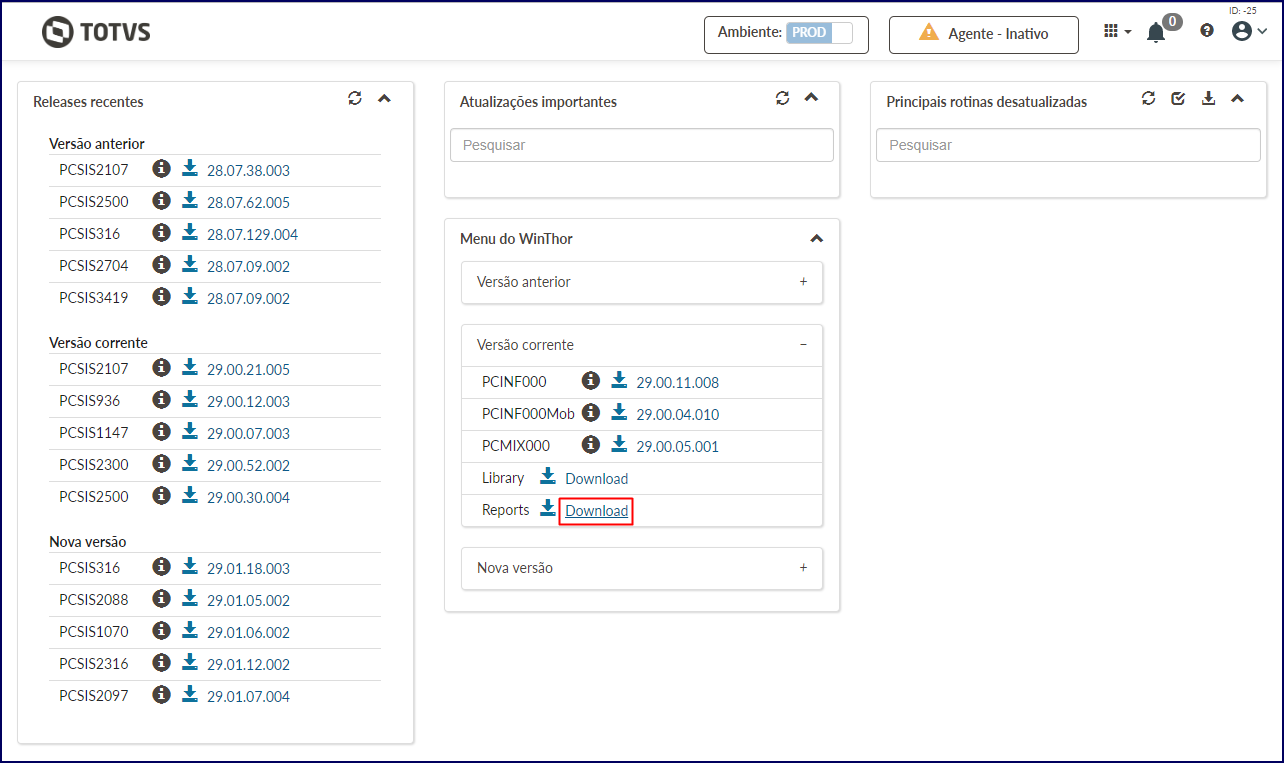Show info for PCSIS2300
This screenshot has height=763, width=1284.
161,463
